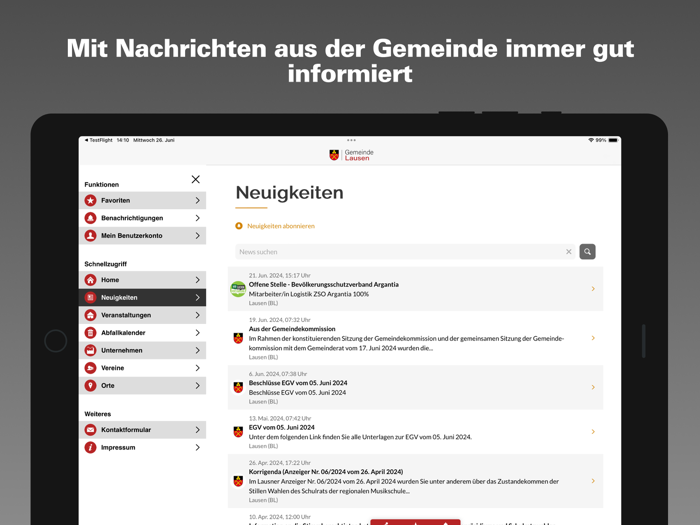Tap the three dots at top center
Image resolution: width=700 pixels, height=525 pixels.
pyautogui.click(x=351, y=140)
